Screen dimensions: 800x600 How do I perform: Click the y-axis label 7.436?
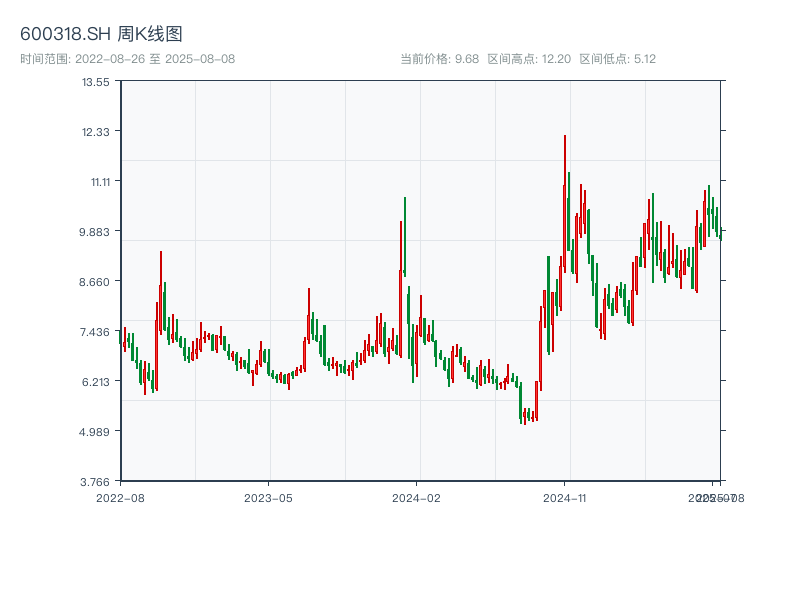point(94,332)
